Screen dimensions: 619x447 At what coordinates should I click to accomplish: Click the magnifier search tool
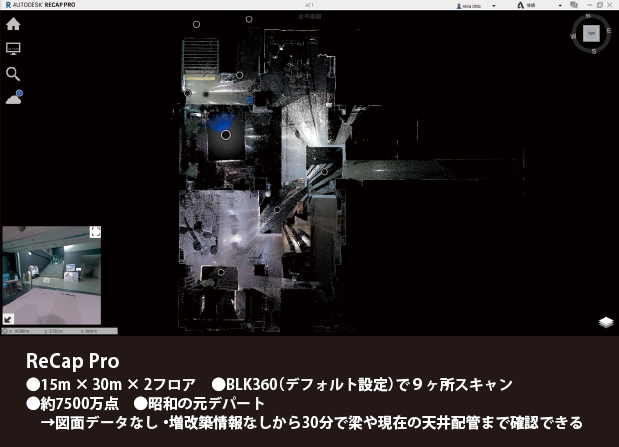pos(13,74)
